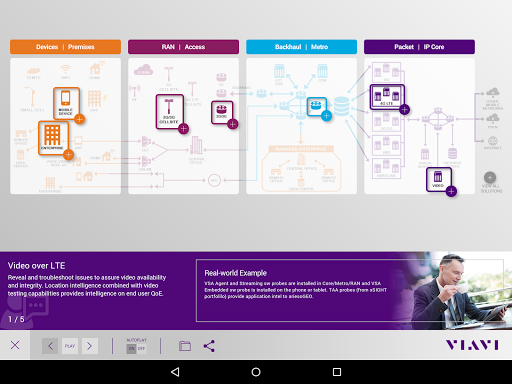
Task: Switch Autoplay to ON
Action: tap(131, 348)
